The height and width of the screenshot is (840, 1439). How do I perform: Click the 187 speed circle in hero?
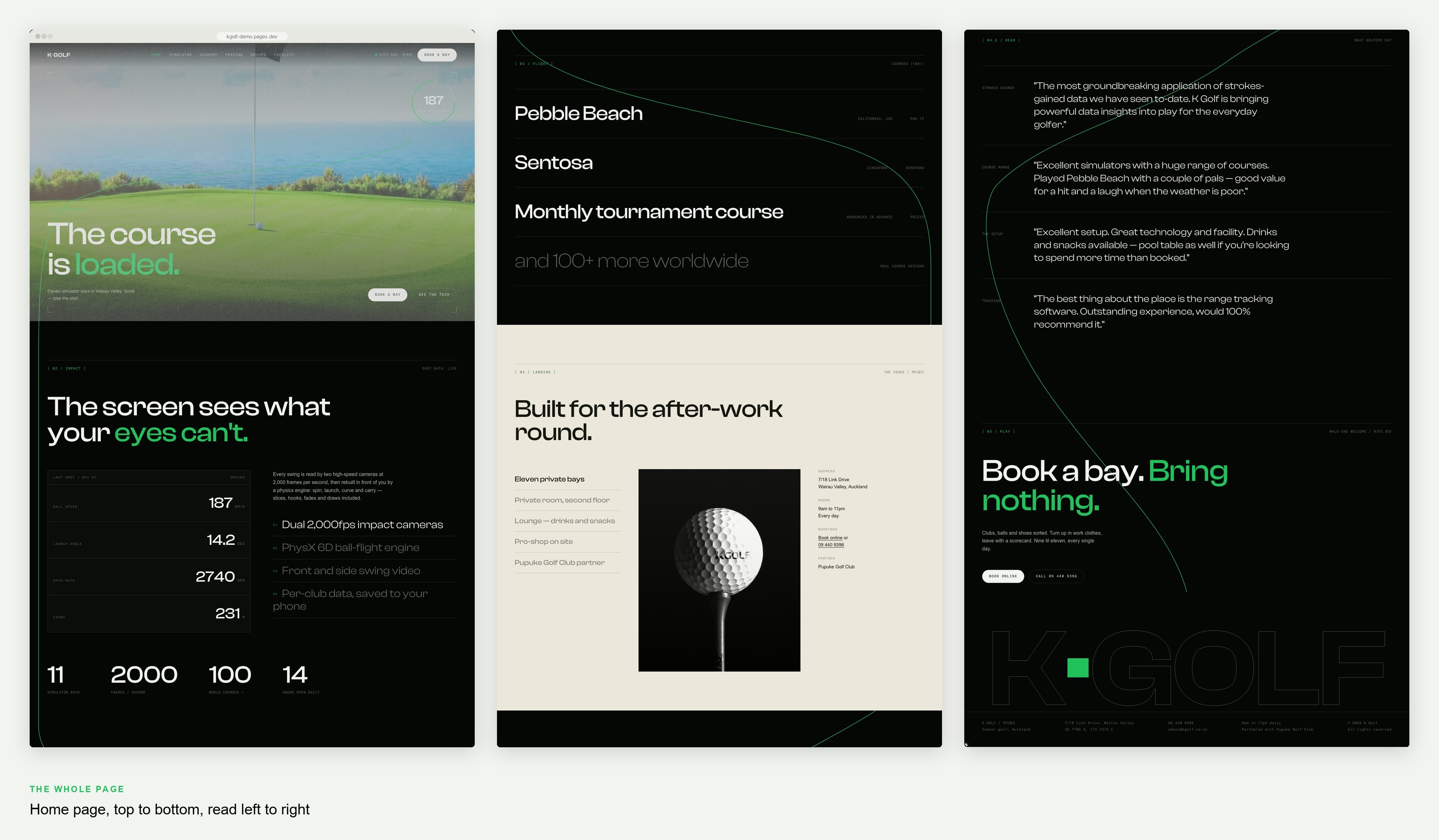coord(434,102)
